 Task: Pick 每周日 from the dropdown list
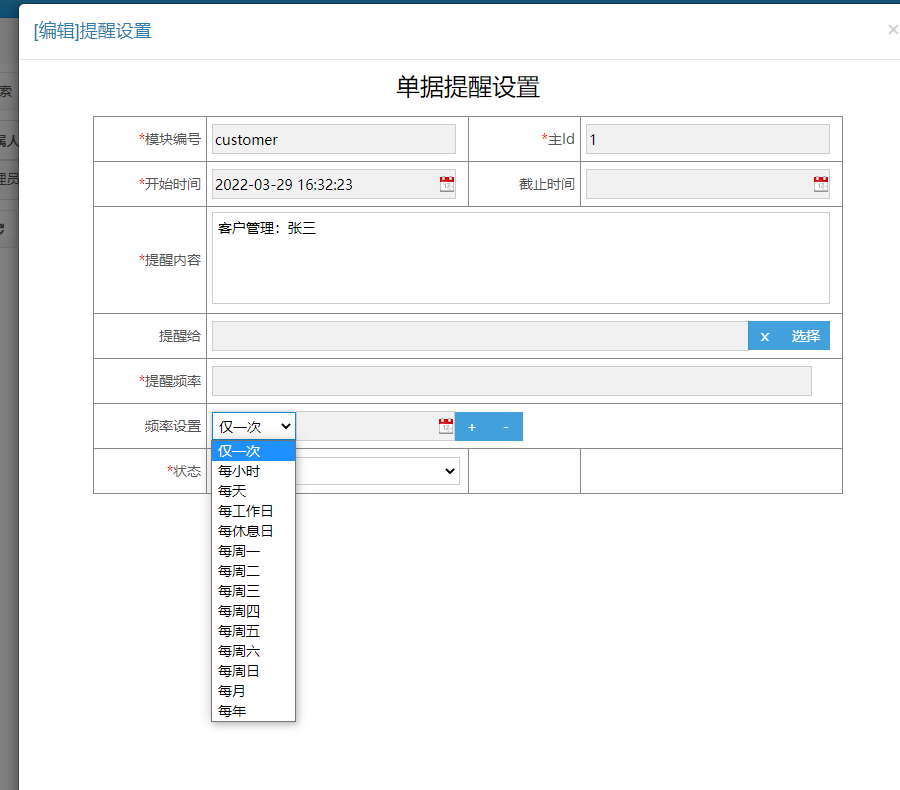(254, 671)
